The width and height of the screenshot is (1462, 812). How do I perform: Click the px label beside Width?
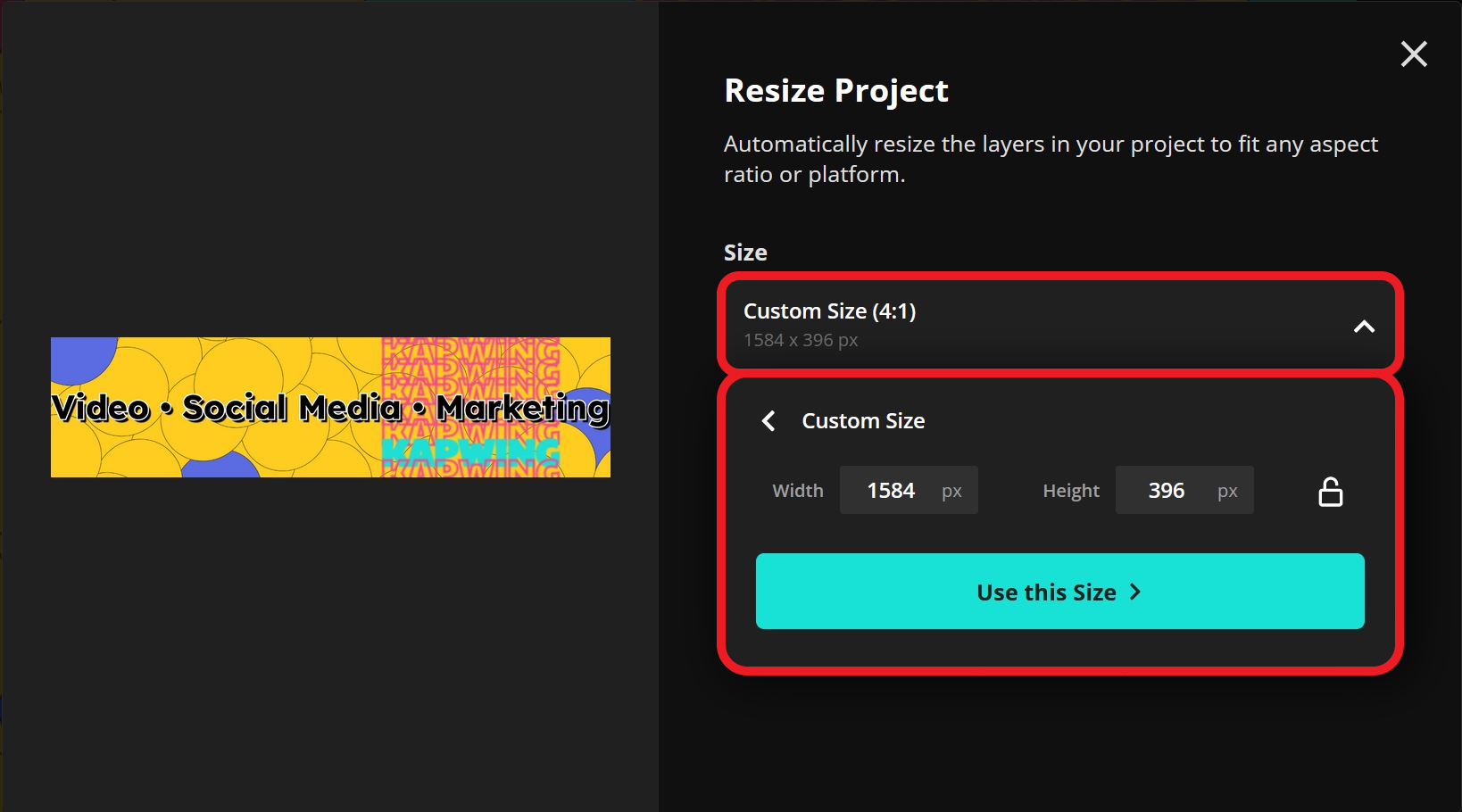(x=951, y=490)
